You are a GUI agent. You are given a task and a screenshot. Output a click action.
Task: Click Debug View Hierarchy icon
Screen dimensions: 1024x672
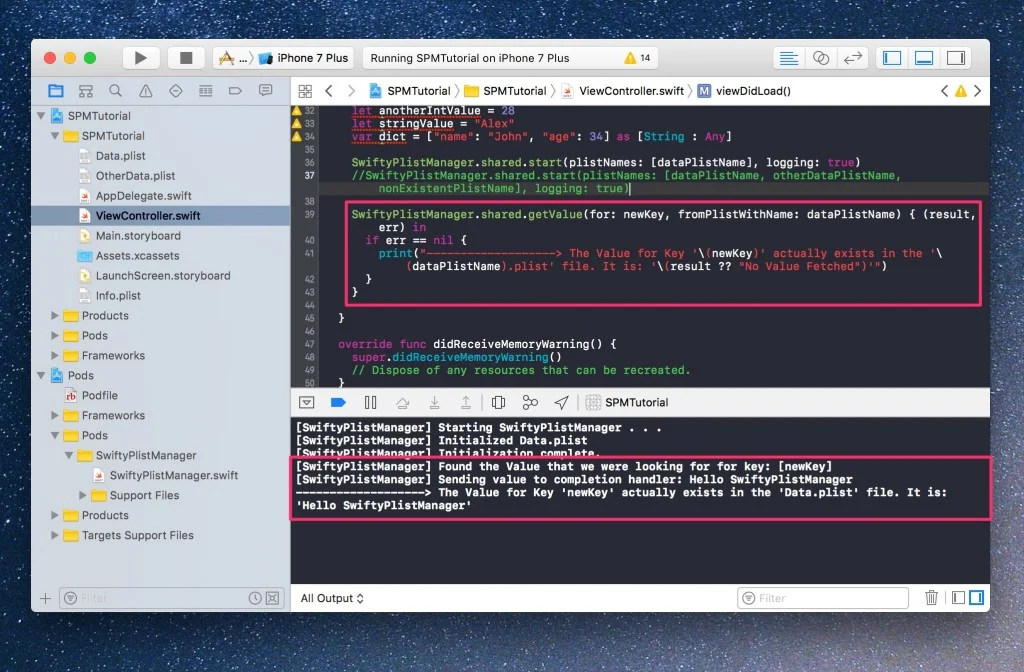tap(498, 402)
